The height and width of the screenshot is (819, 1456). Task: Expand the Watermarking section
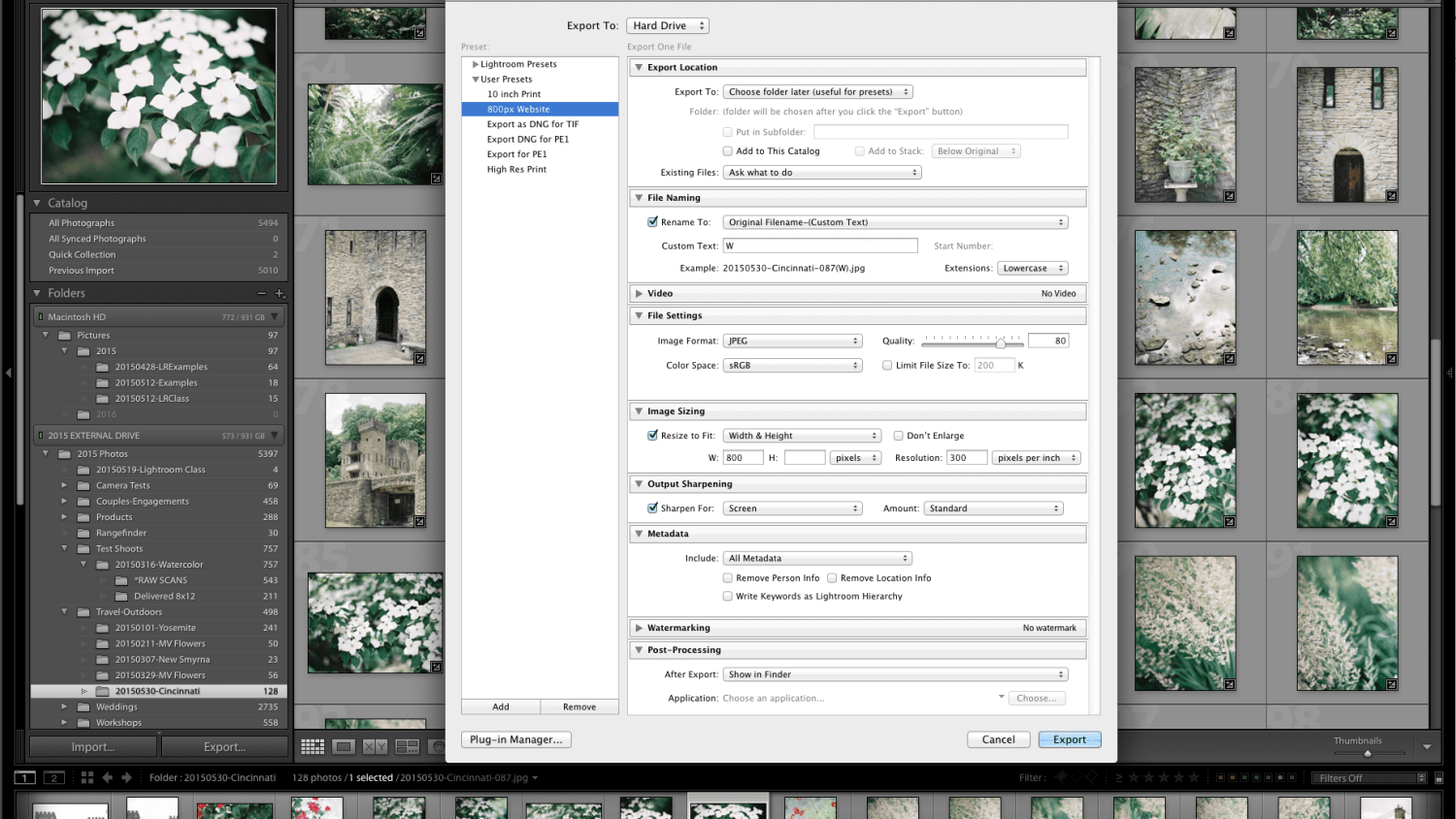click(639, 628)
